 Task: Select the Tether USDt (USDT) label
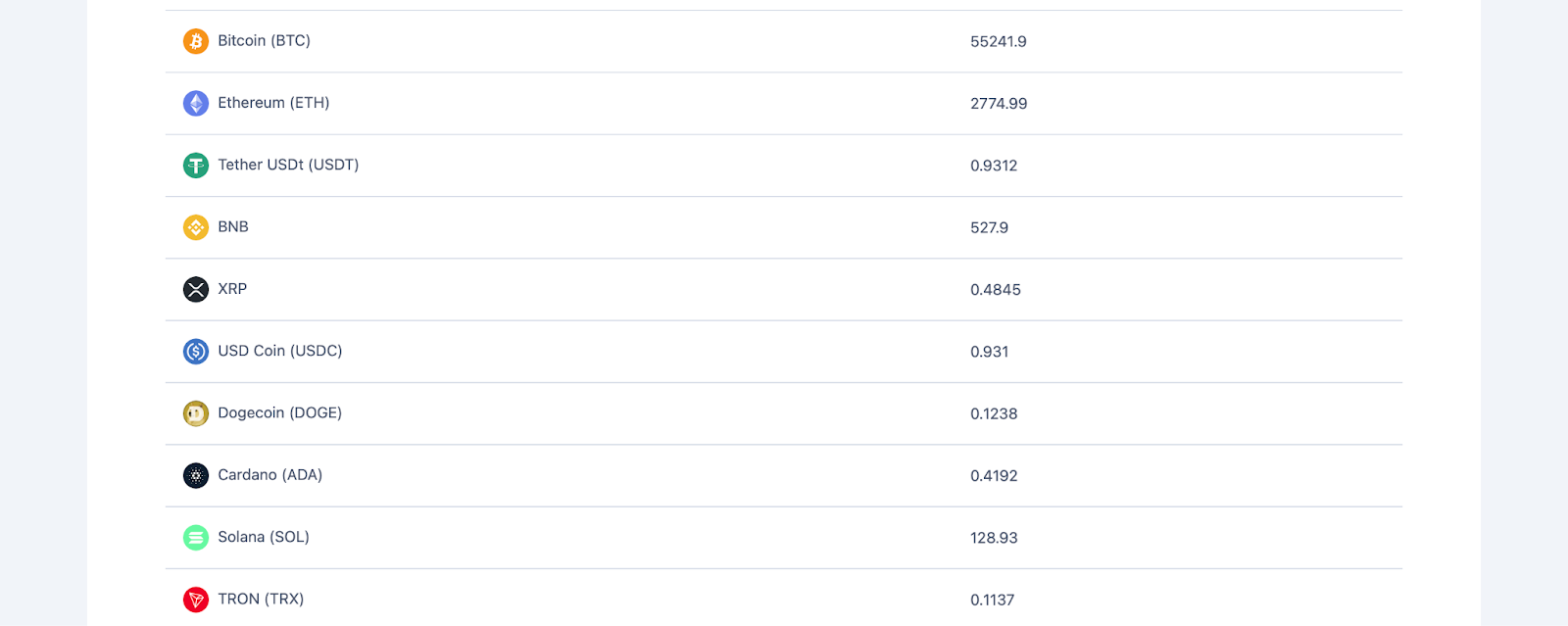(x=288, y=165)
